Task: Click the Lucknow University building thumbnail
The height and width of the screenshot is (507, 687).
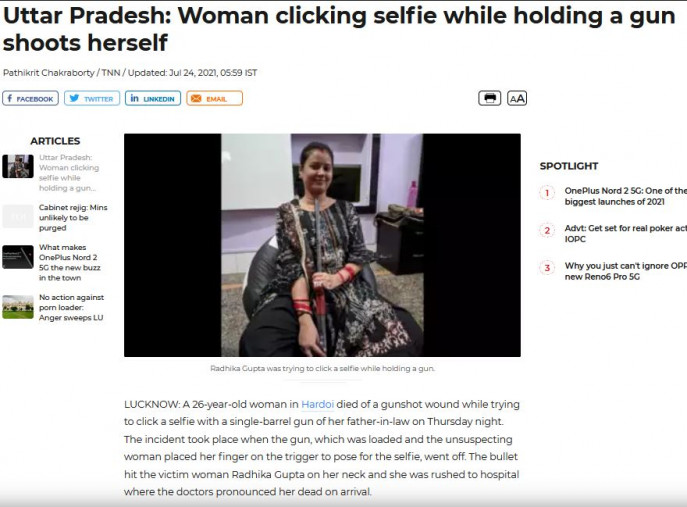Action: (x=18, y=307)
